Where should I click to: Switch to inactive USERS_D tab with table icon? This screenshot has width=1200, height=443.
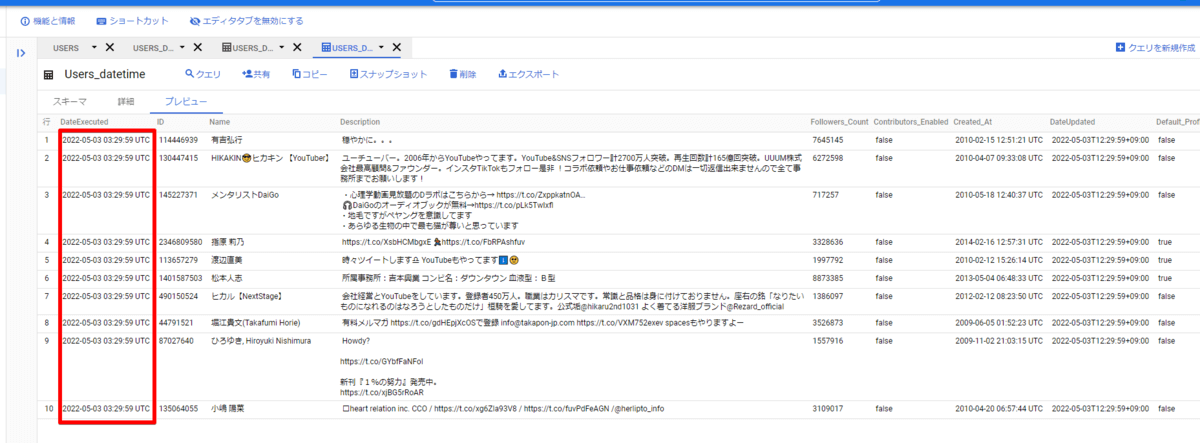coord(248,48)
